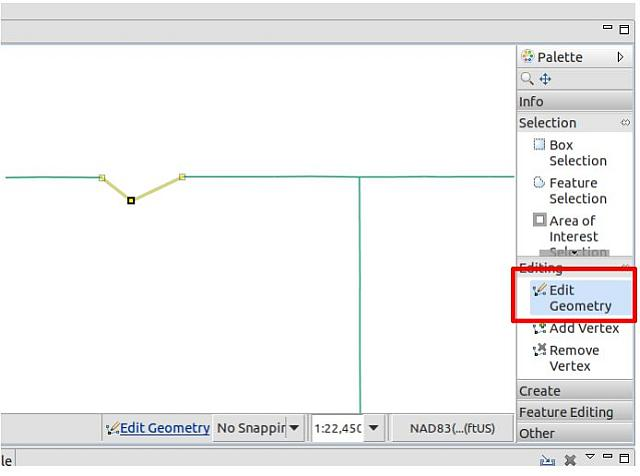Image resolution: width=640 pixels, height=476 pixels.
Task: Open the Feature Editing drawer
Action: click(575, 412)
